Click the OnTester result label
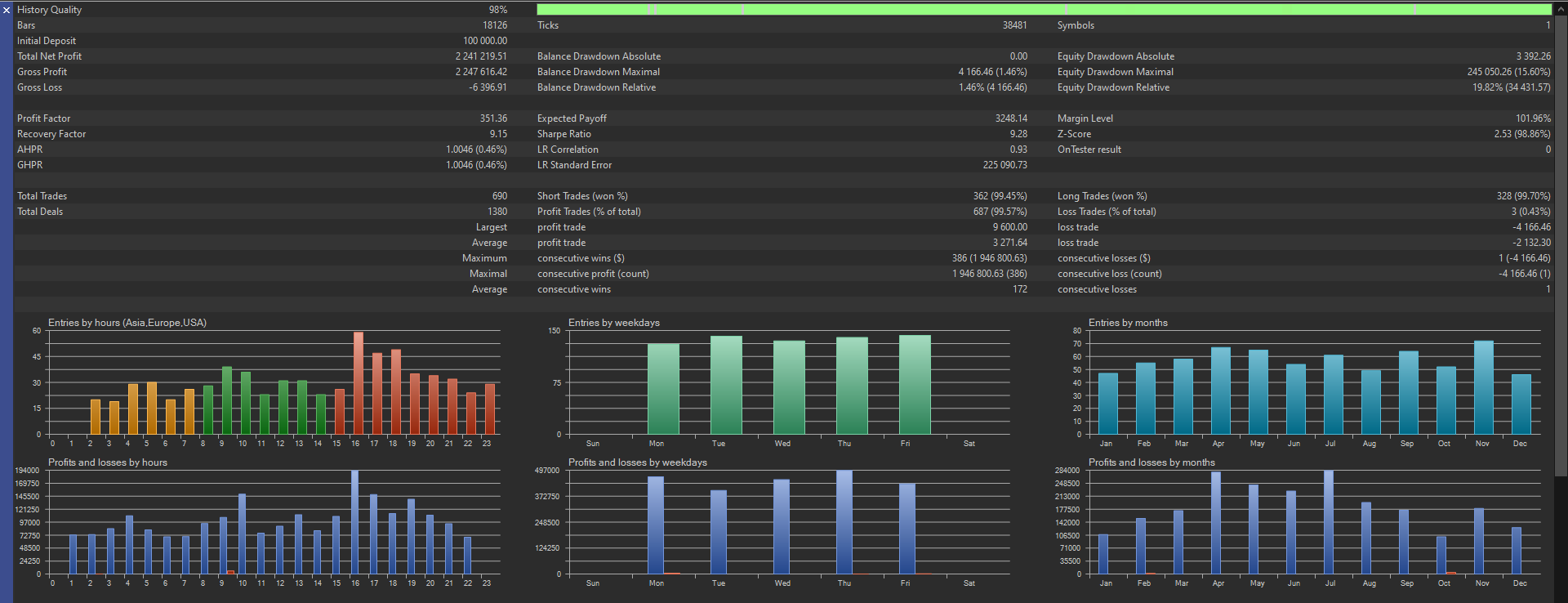 click(1089, 150)
